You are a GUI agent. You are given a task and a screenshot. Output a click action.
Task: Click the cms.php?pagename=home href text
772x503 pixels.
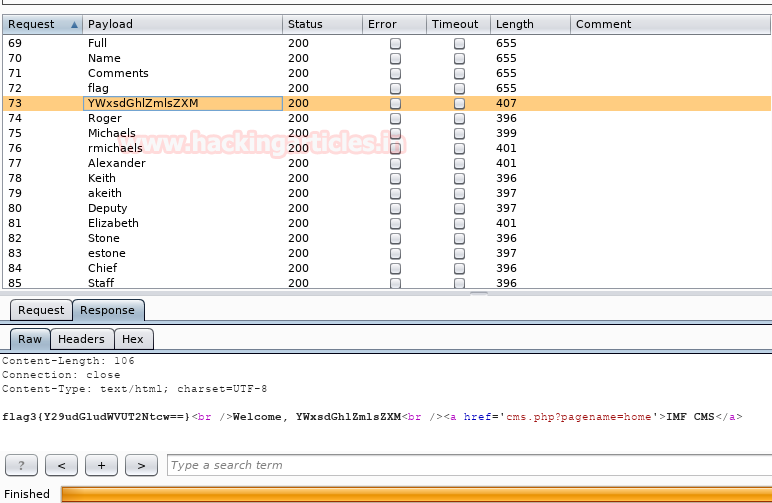579,417
